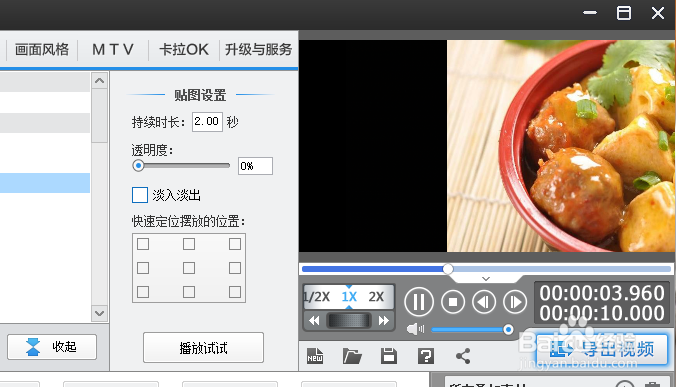Set playback speed to 1/2X
This screenshot has width=676, height=387.
[x=317, y=296]
